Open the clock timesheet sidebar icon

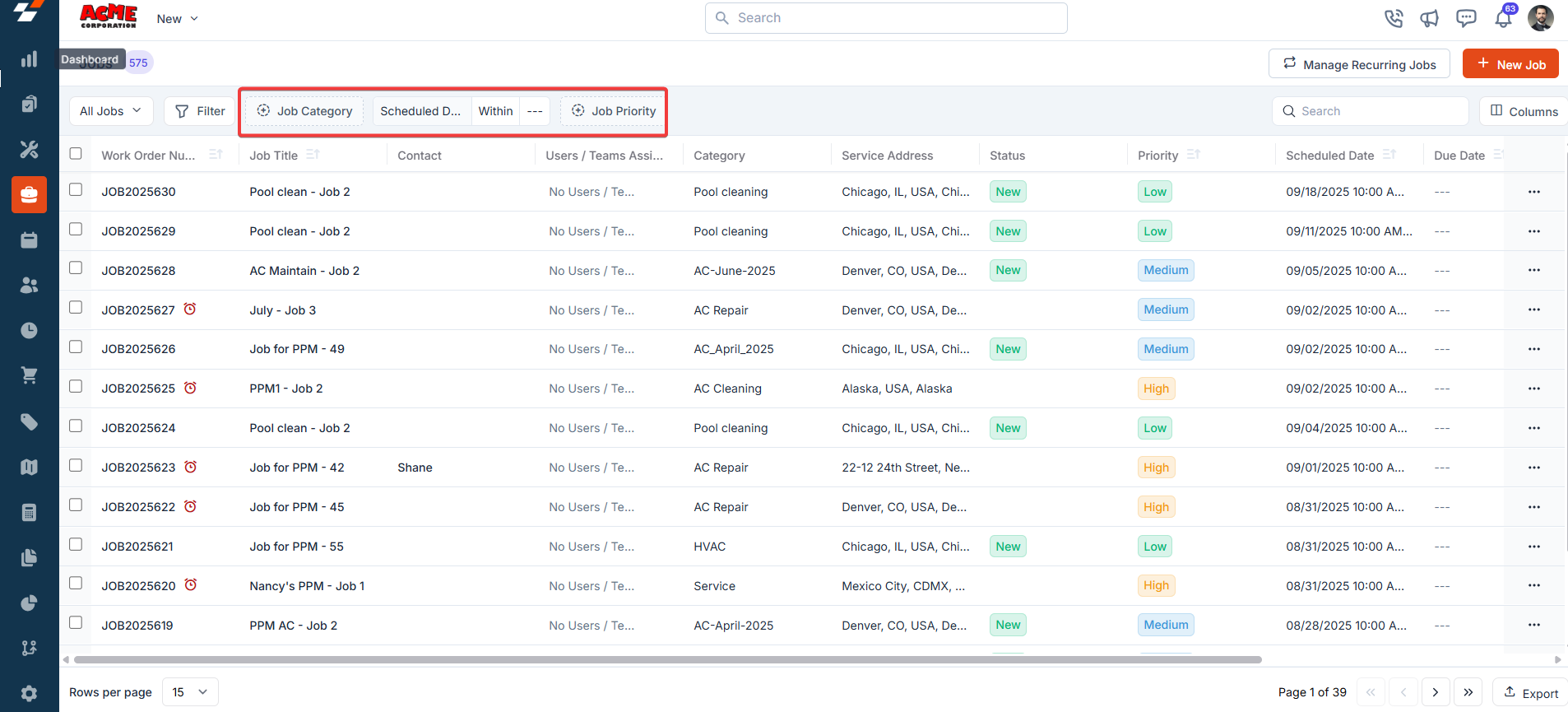coord(29,331)
